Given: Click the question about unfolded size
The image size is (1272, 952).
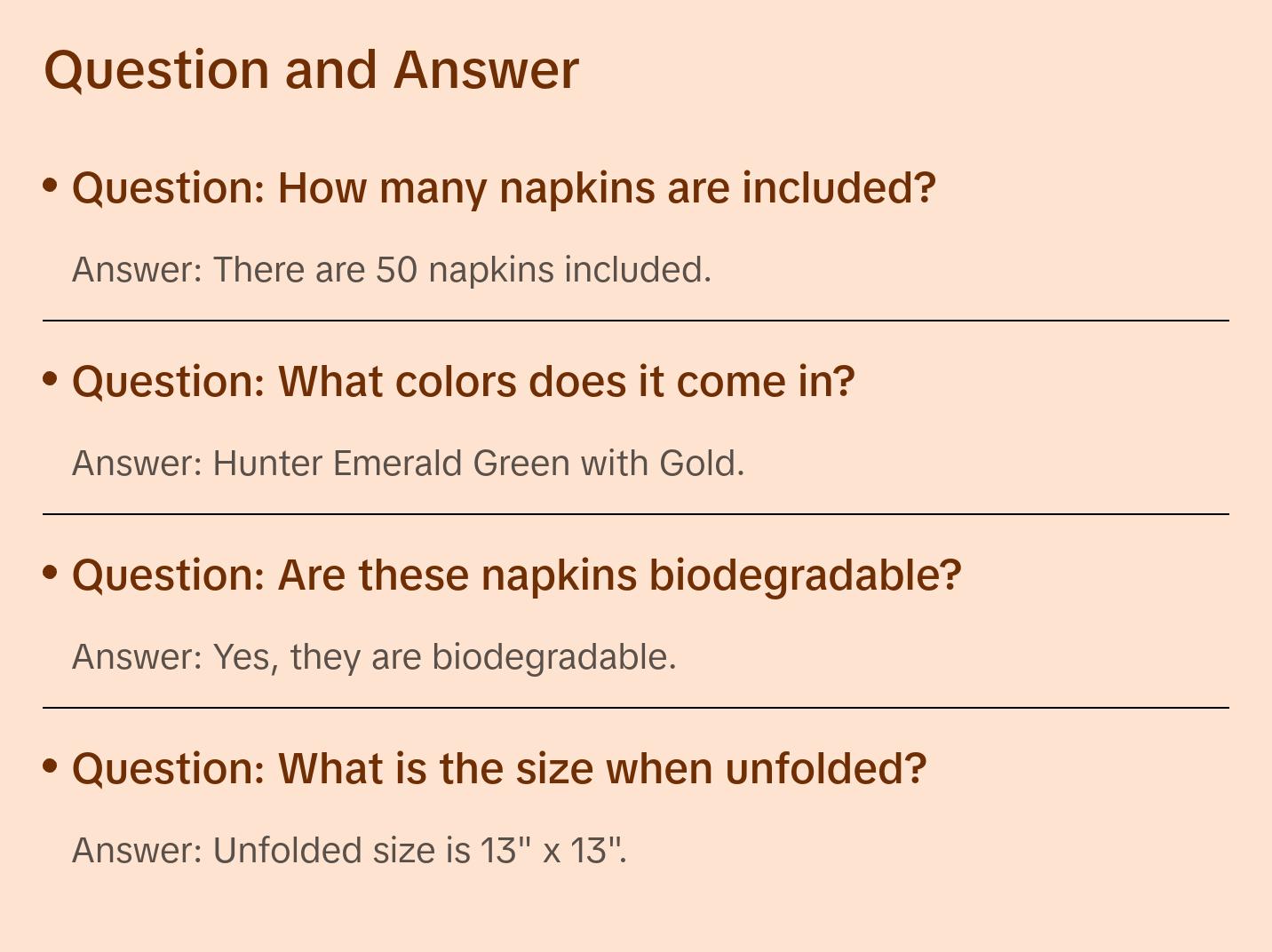Looking at the screenshot, I should point(498,769).
